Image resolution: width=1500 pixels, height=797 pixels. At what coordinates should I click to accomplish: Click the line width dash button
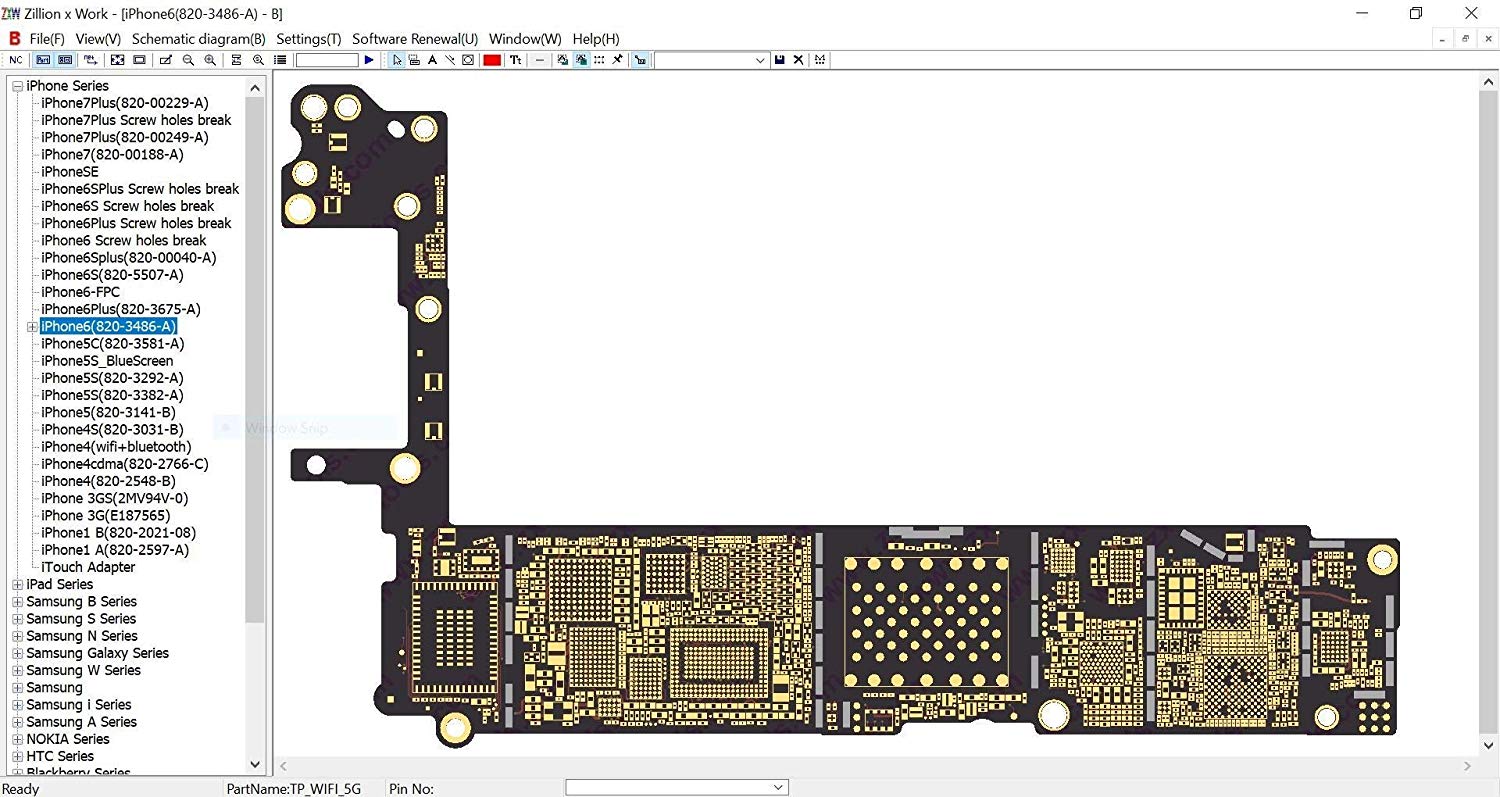(x=540, y=60)
